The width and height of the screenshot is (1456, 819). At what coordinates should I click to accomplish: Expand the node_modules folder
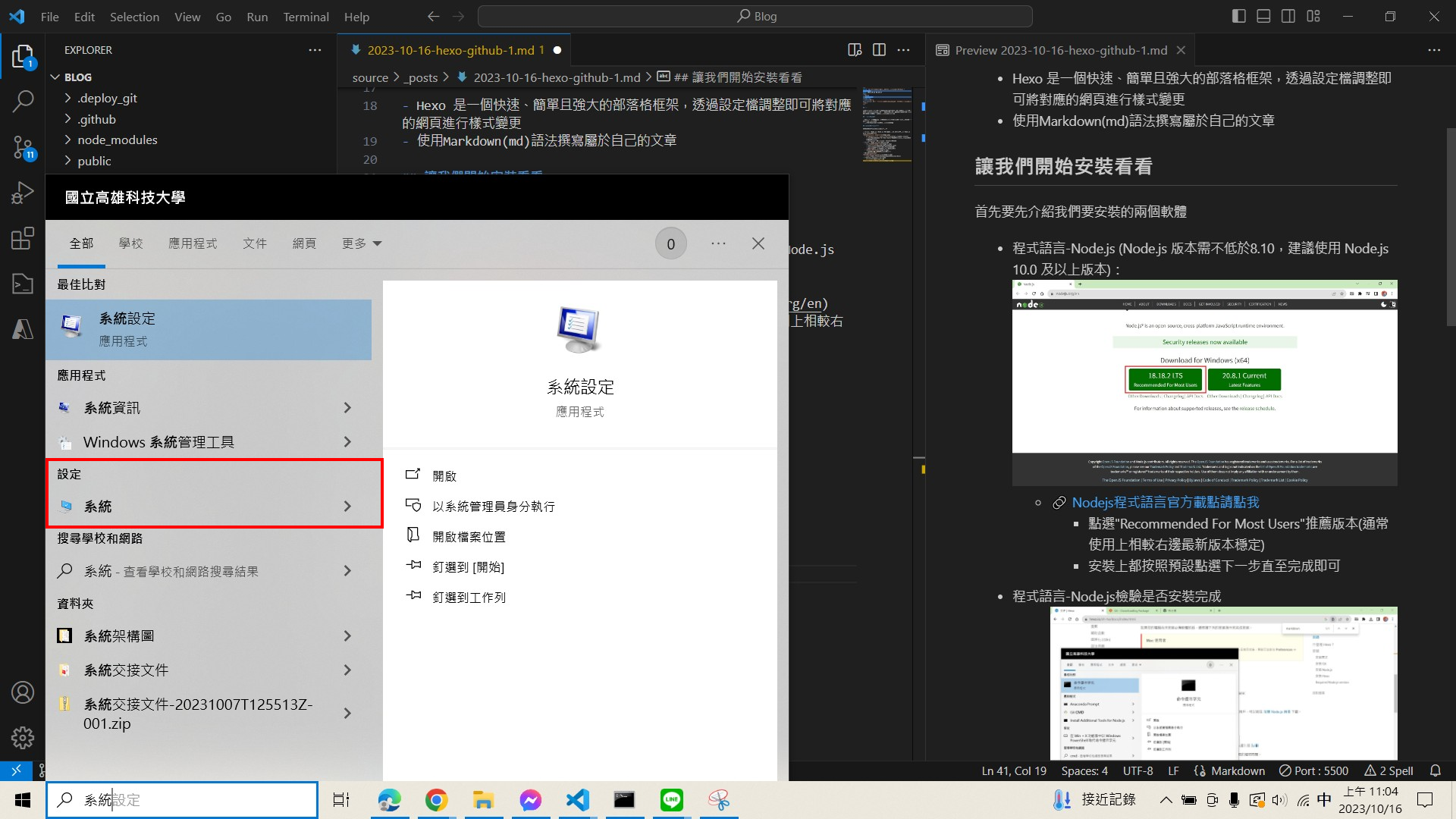tap(117, 140)
